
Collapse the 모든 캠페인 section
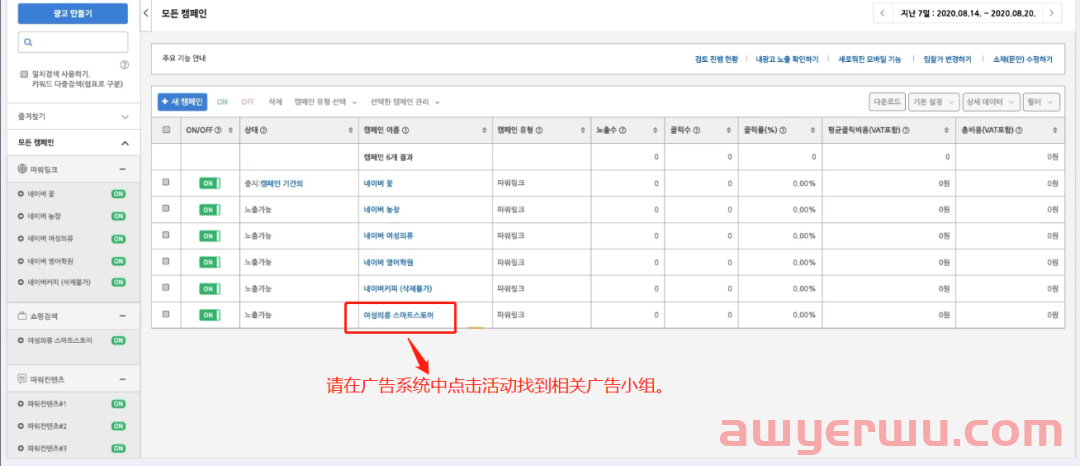pyautogui.click(x=125, y=143)
